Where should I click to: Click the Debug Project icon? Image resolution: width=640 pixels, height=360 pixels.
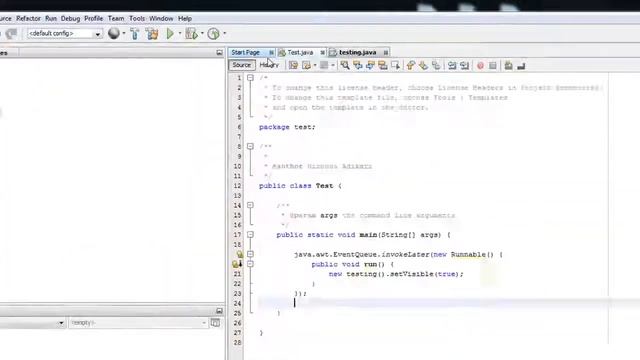coord(191,33)
